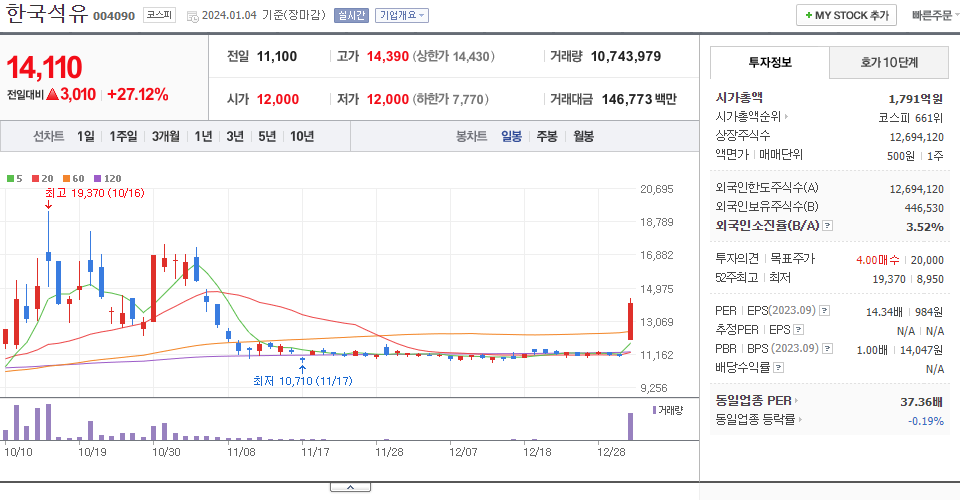This screenshot has width=960, height=500.
Task: Open the 기업개요 dropdown
Action: (x=402, y=15)
